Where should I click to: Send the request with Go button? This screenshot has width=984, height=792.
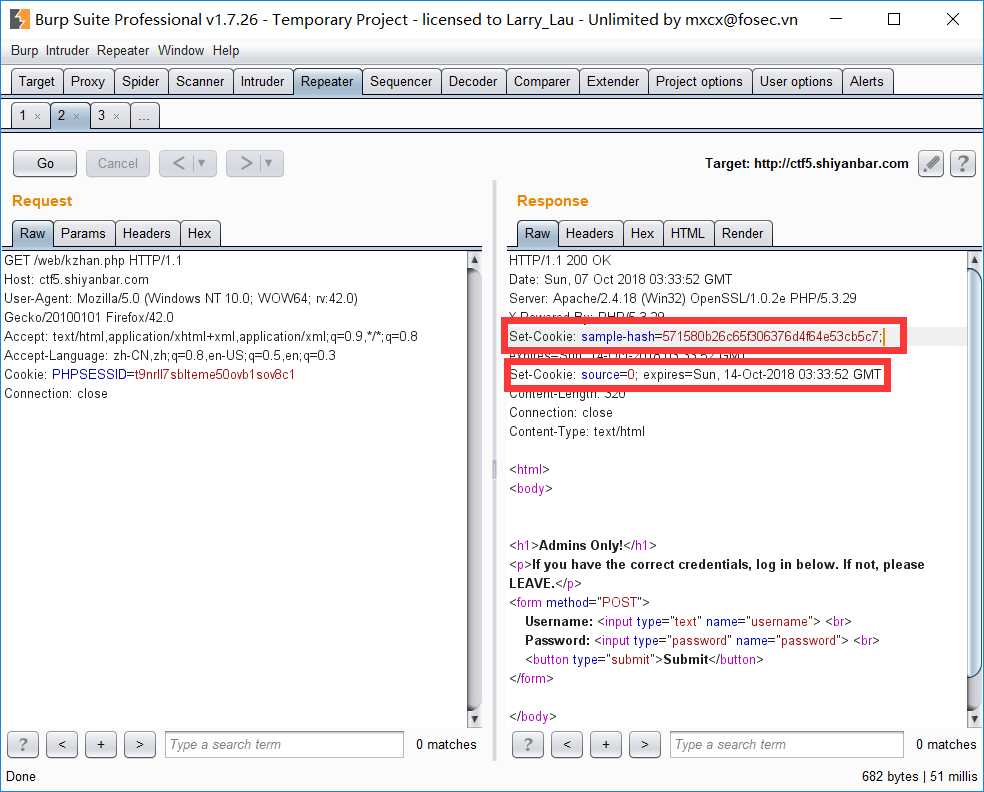click(x=45, y=164)
